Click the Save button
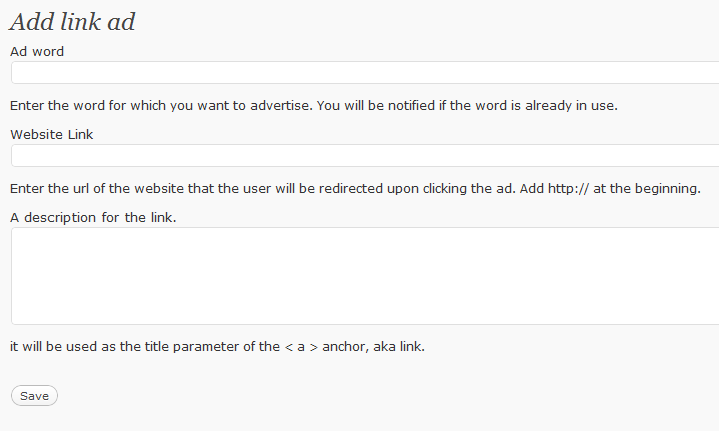This screenshot has height=431, width=719. tap(34, 396)
